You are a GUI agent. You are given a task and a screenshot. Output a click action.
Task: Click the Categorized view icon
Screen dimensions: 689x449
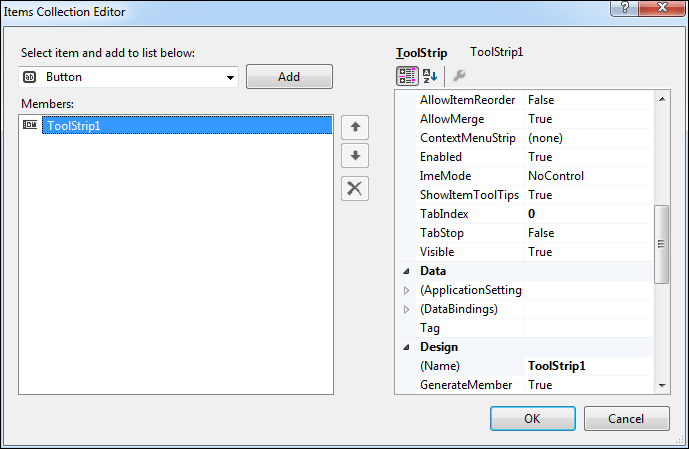tap(407, 75)
